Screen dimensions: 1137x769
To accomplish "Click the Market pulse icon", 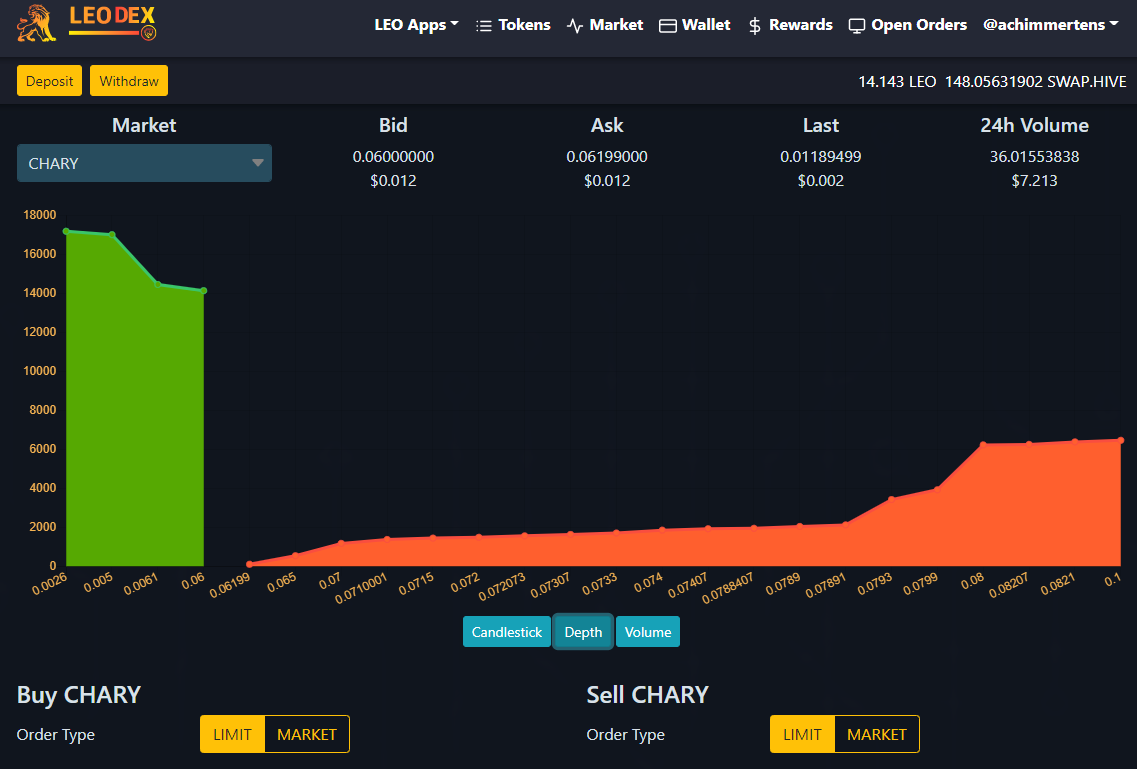I will (x=575, y=26).
